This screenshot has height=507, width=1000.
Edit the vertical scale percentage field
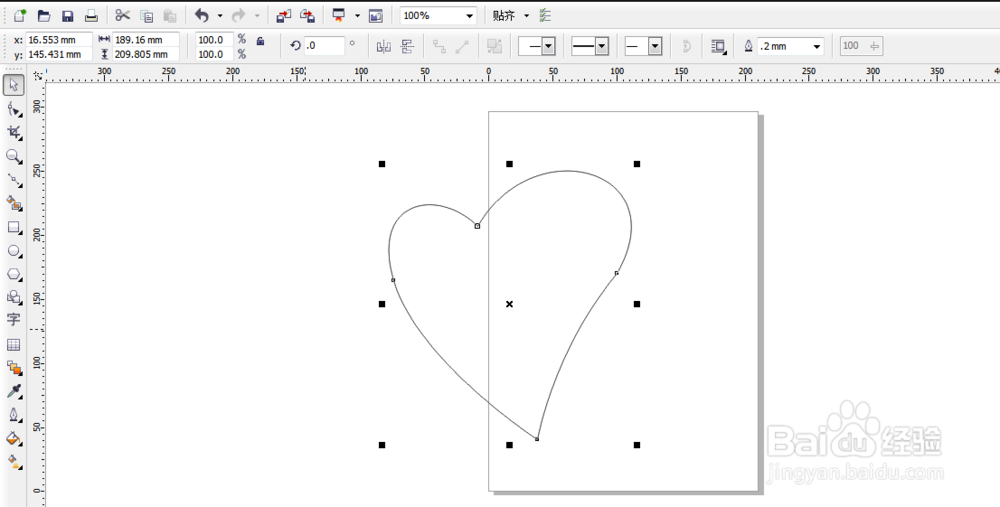(214, 54)
